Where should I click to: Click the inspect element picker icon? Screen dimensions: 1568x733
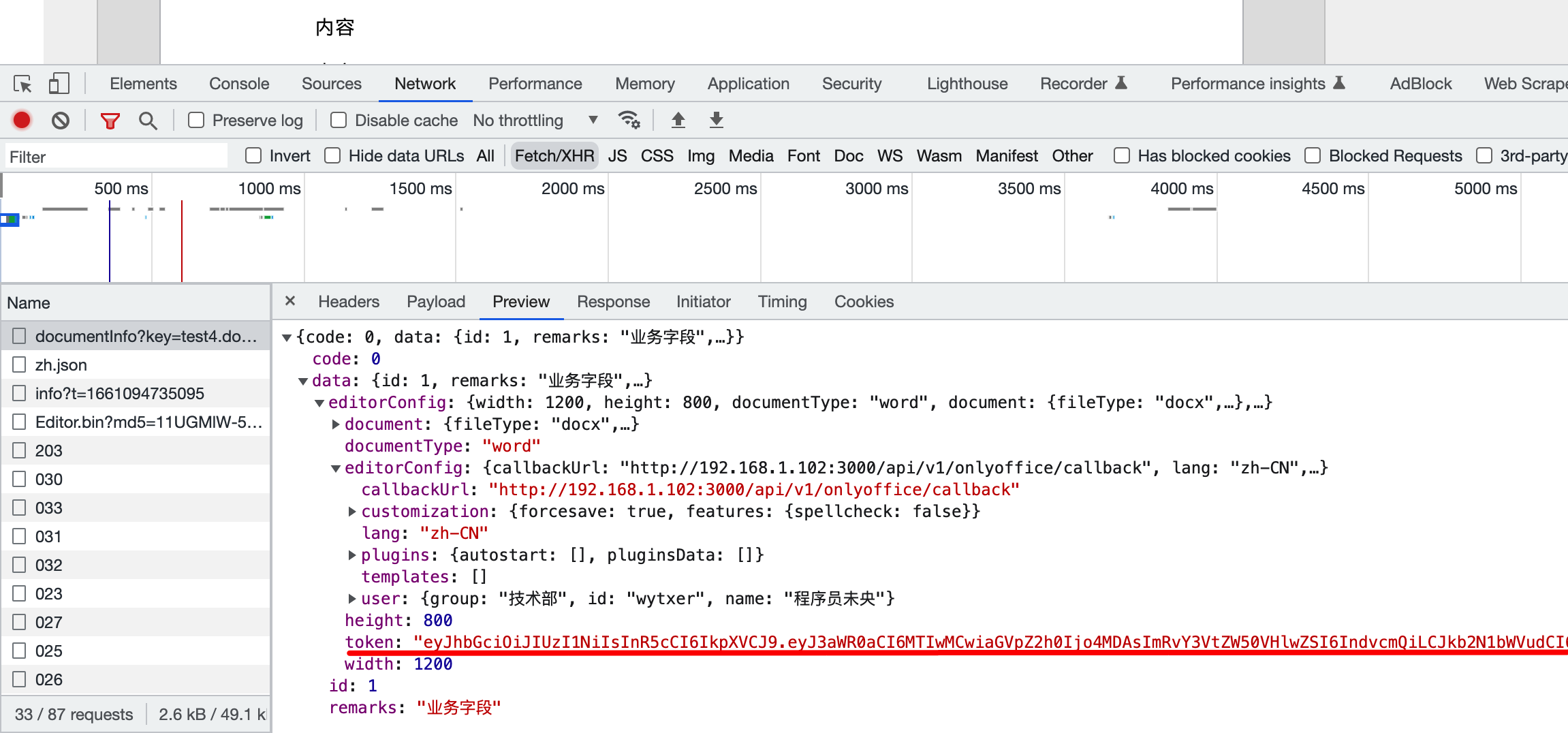22,84
